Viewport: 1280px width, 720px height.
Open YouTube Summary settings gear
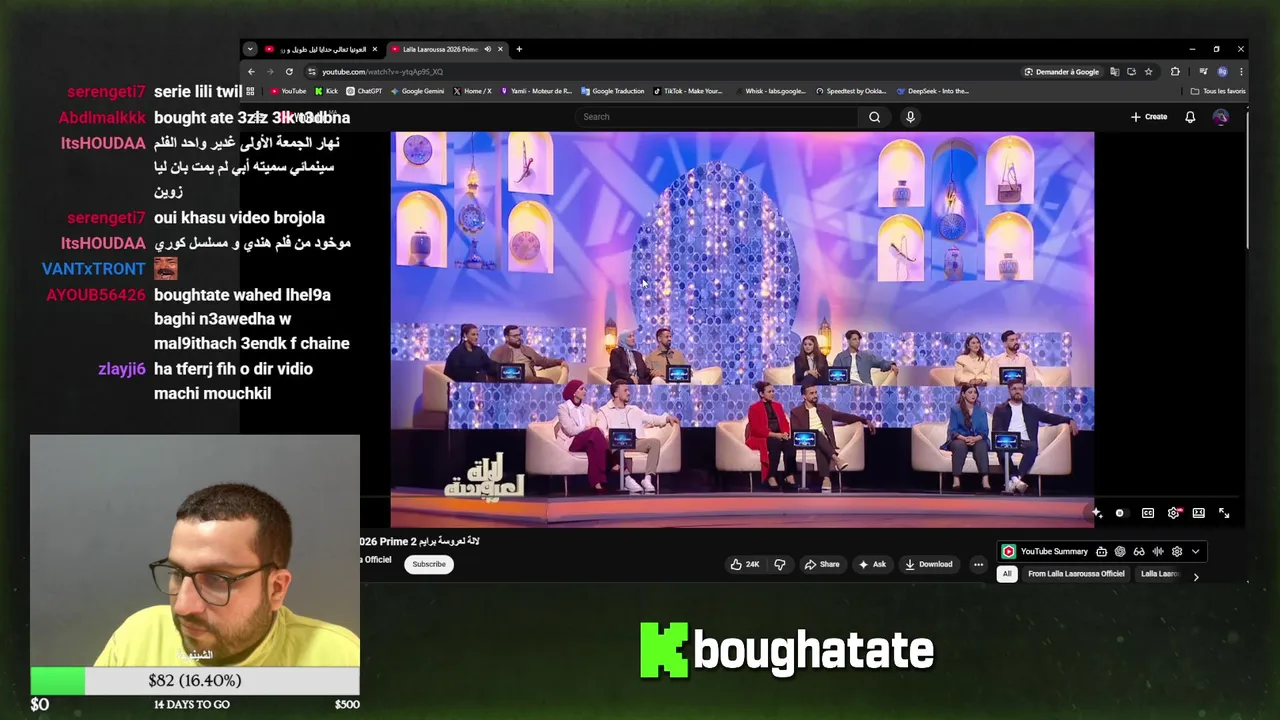point(1177,552)
